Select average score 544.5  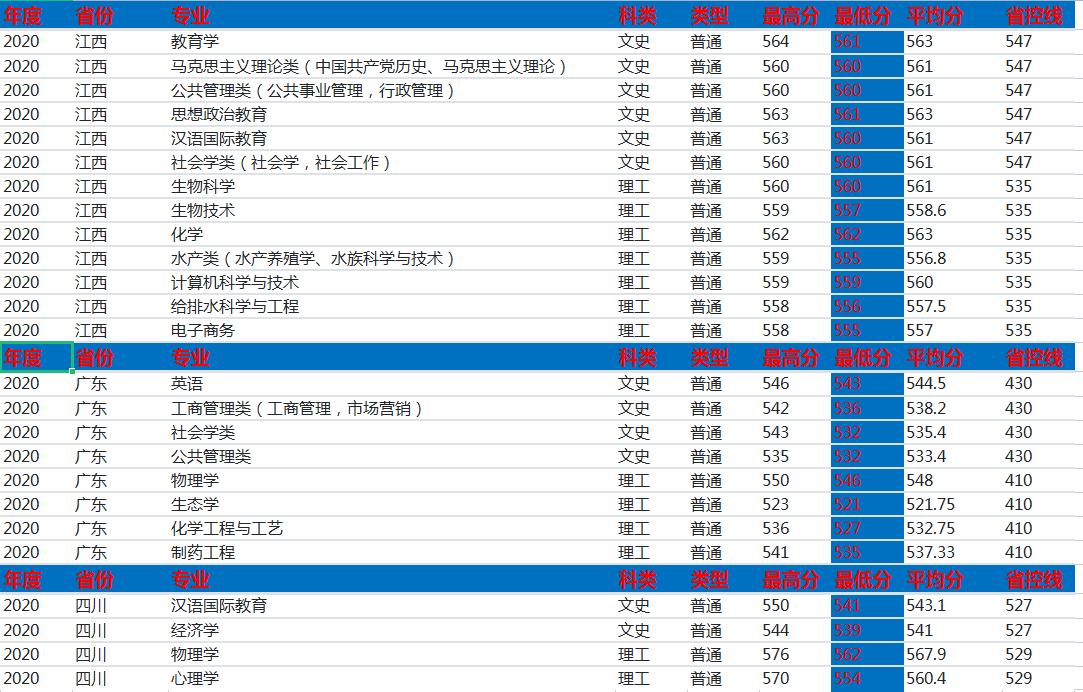pyautogui.click(x=926, y=383)
